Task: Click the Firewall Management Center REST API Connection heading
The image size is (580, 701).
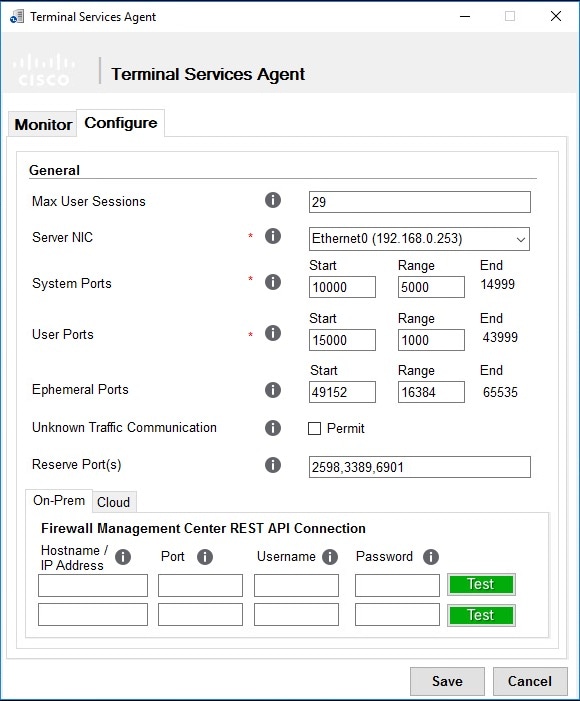Action: point(203,528)
